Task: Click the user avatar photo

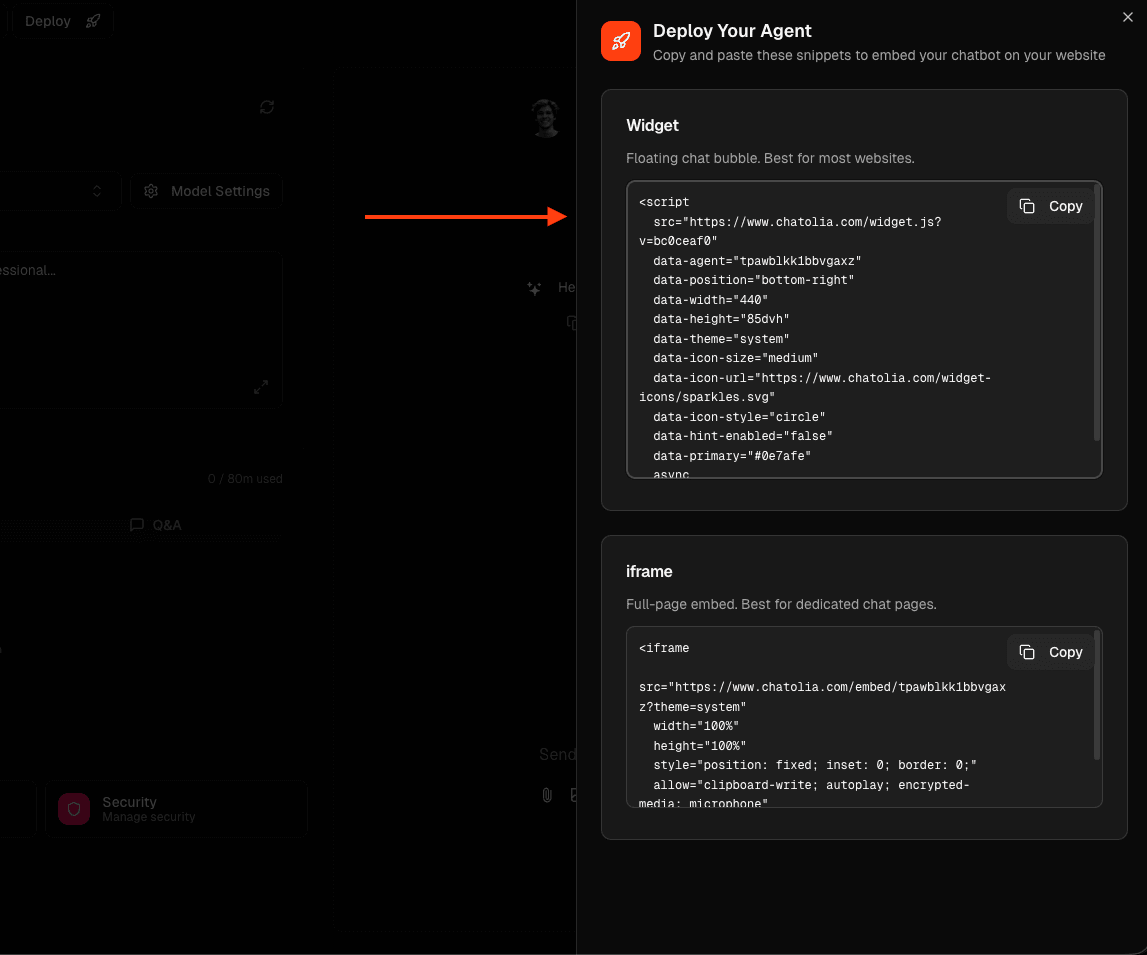Action: pos(546,118)
